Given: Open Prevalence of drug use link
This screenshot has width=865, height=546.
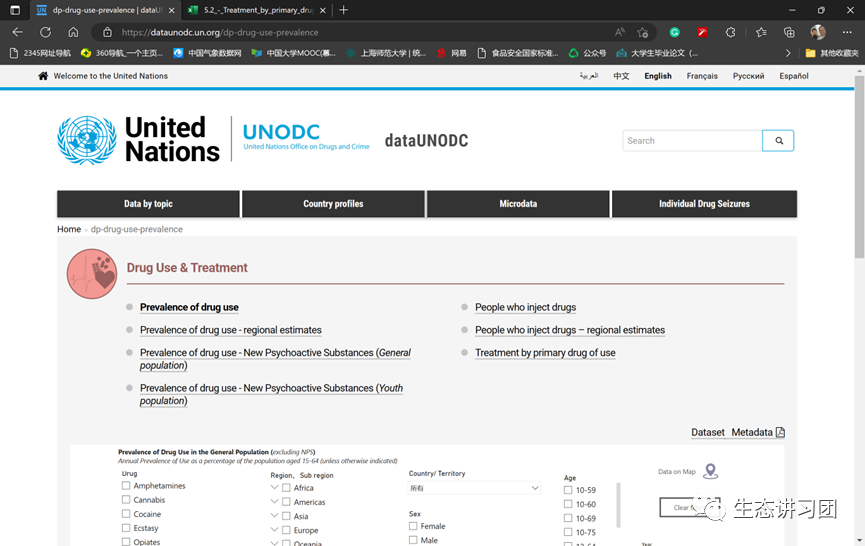Looking at the screenshot, I should click(x=189, y=307).
